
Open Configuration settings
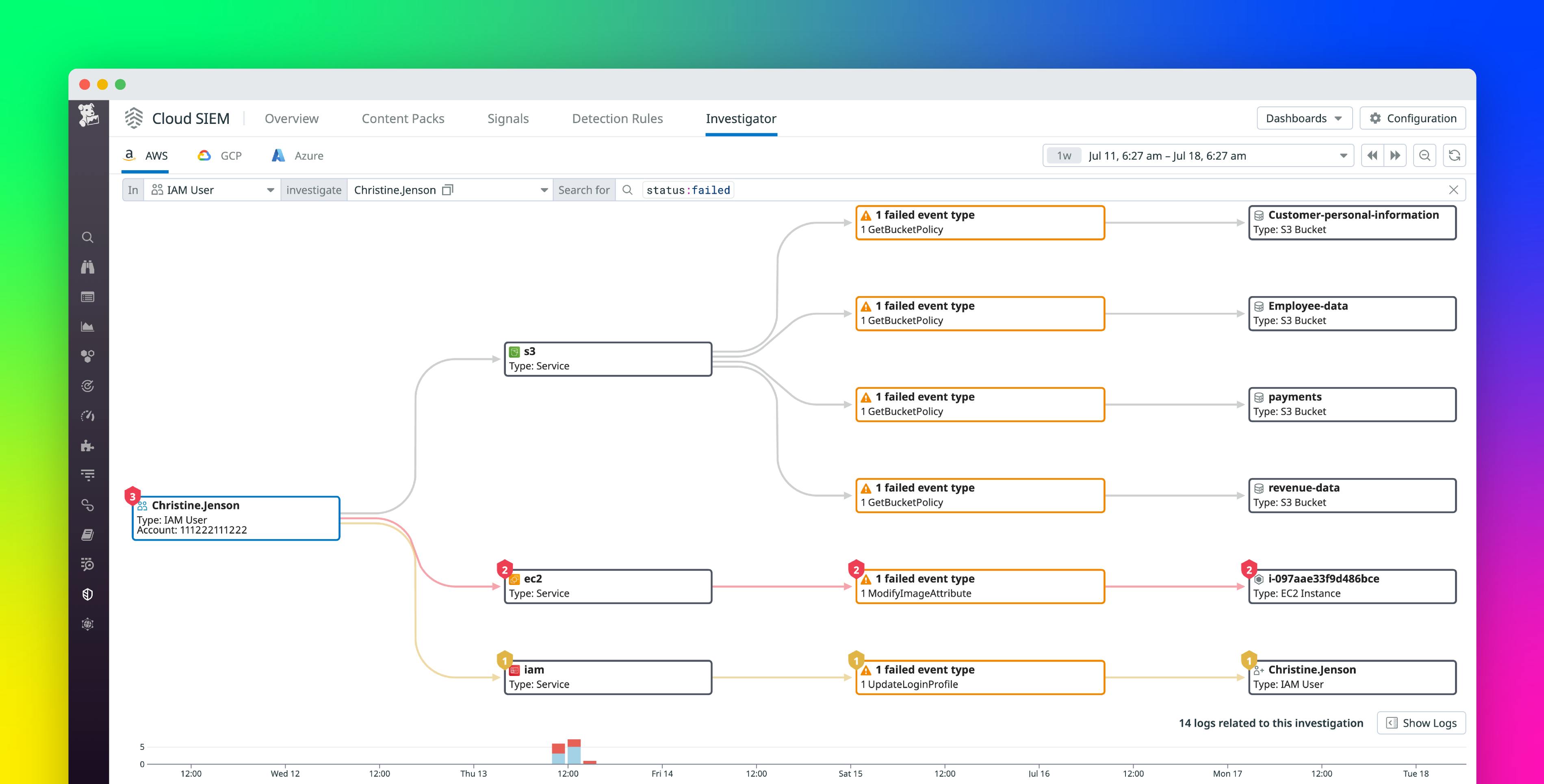1412,118
